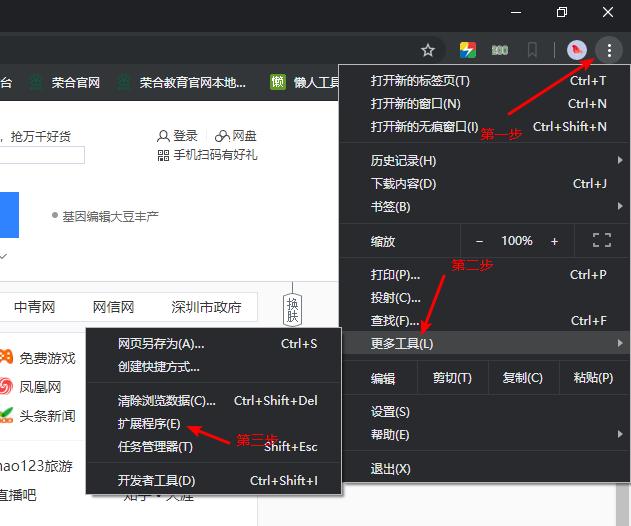Viewport: 631px width, 526px height.
Task: Click 粘贴(P) in edit row
Action: click(594, 378)
